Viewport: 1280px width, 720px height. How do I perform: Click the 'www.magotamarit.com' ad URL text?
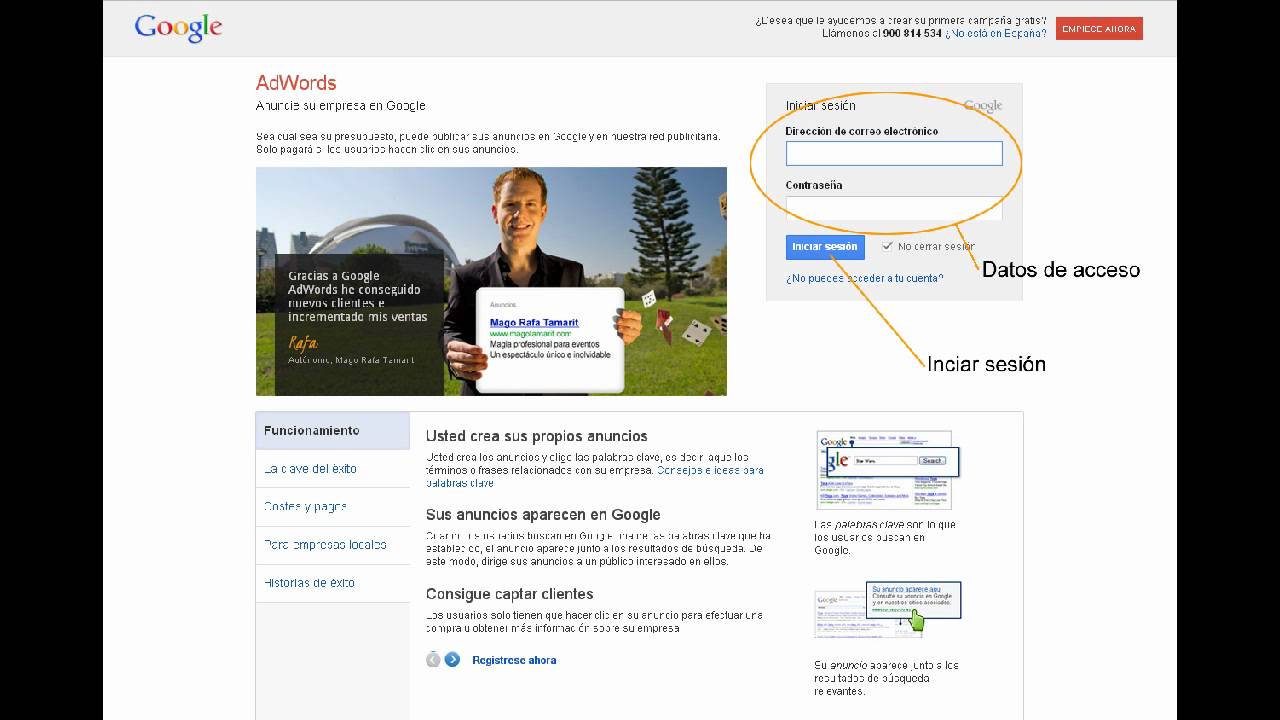[530, 333]
